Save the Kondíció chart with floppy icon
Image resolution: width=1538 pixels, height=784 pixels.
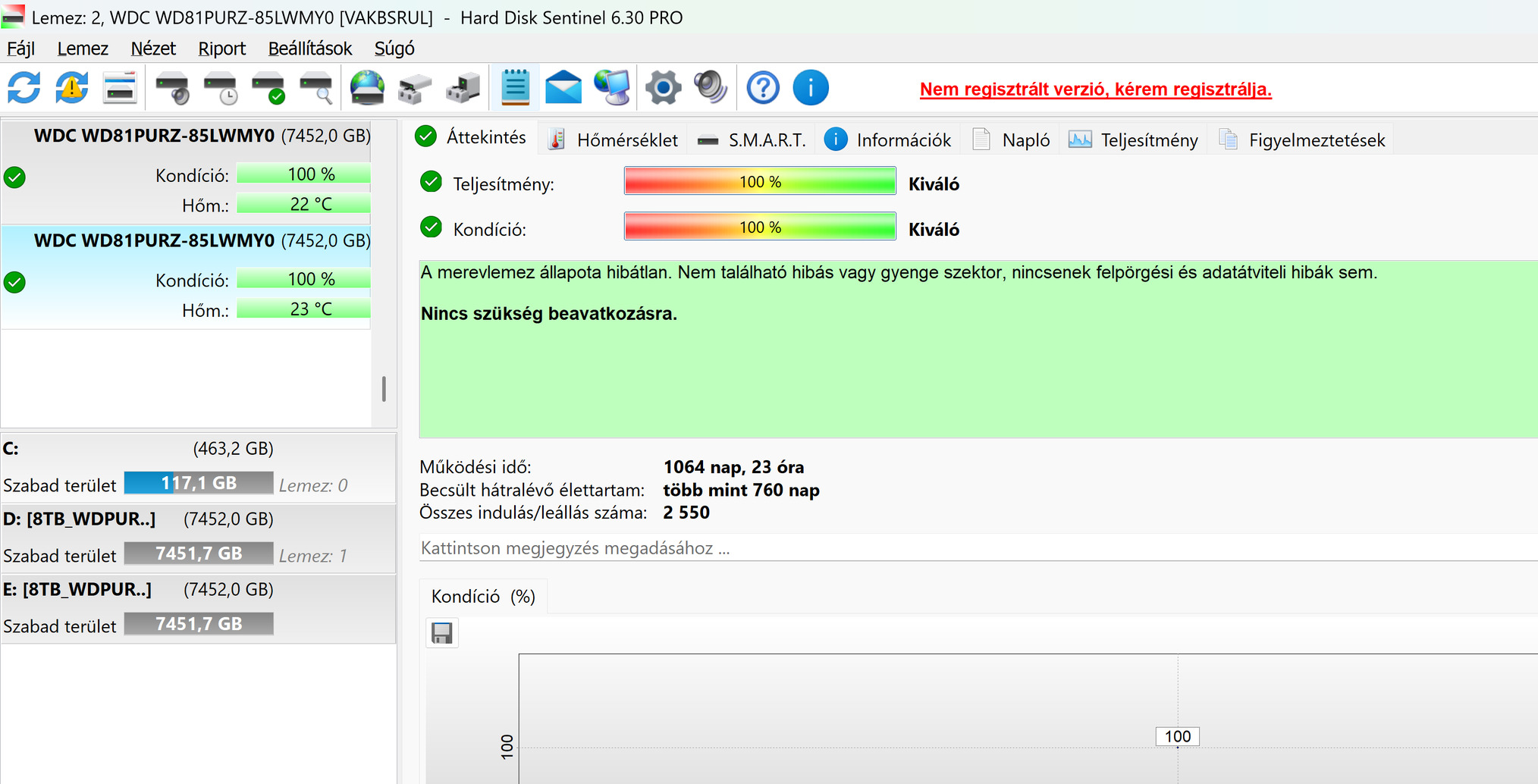coord(442,633)
